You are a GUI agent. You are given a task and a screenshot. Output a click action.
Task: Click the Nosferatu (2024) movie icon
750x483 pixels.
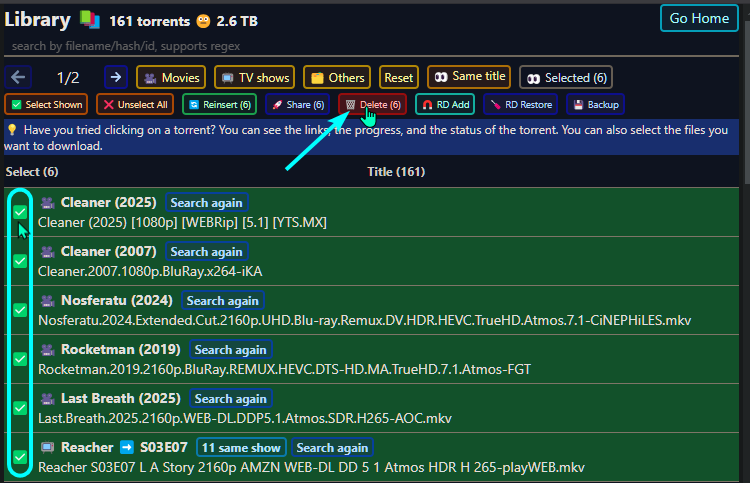[47, 301]
